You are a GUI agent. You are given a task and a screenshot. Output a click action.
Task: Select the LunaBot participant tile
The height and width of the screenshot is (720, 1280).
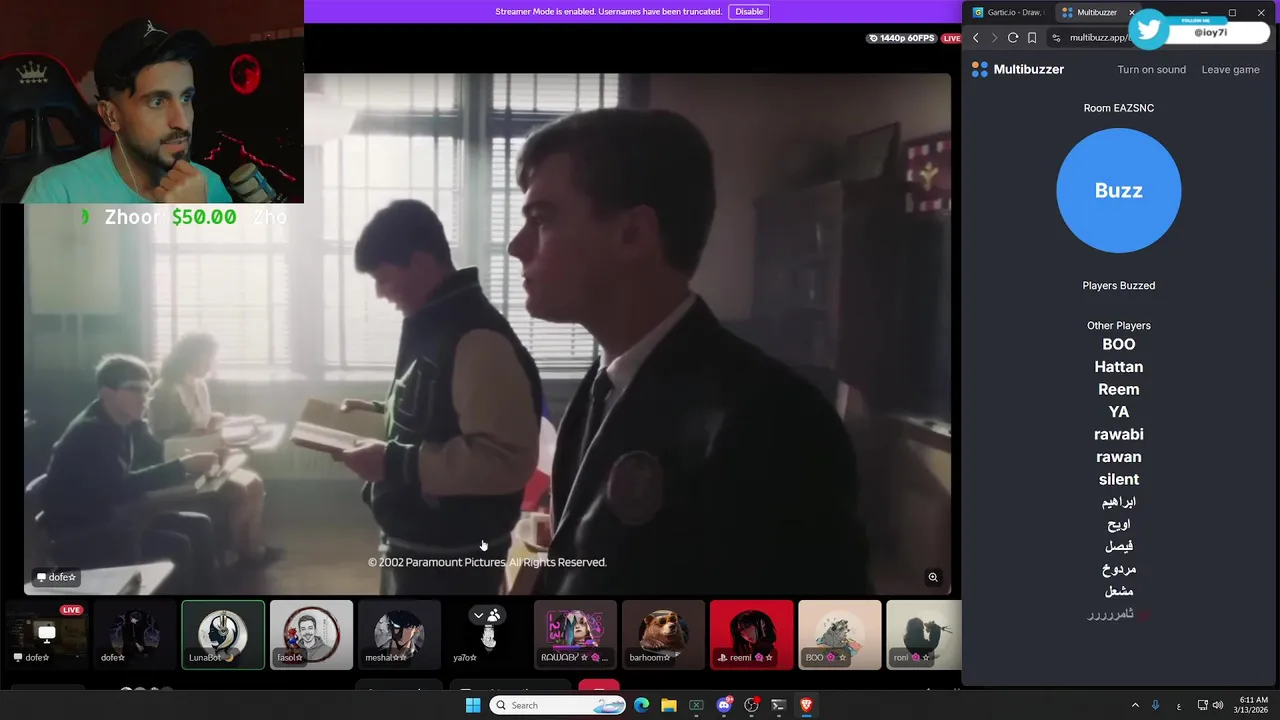[223, 634]
